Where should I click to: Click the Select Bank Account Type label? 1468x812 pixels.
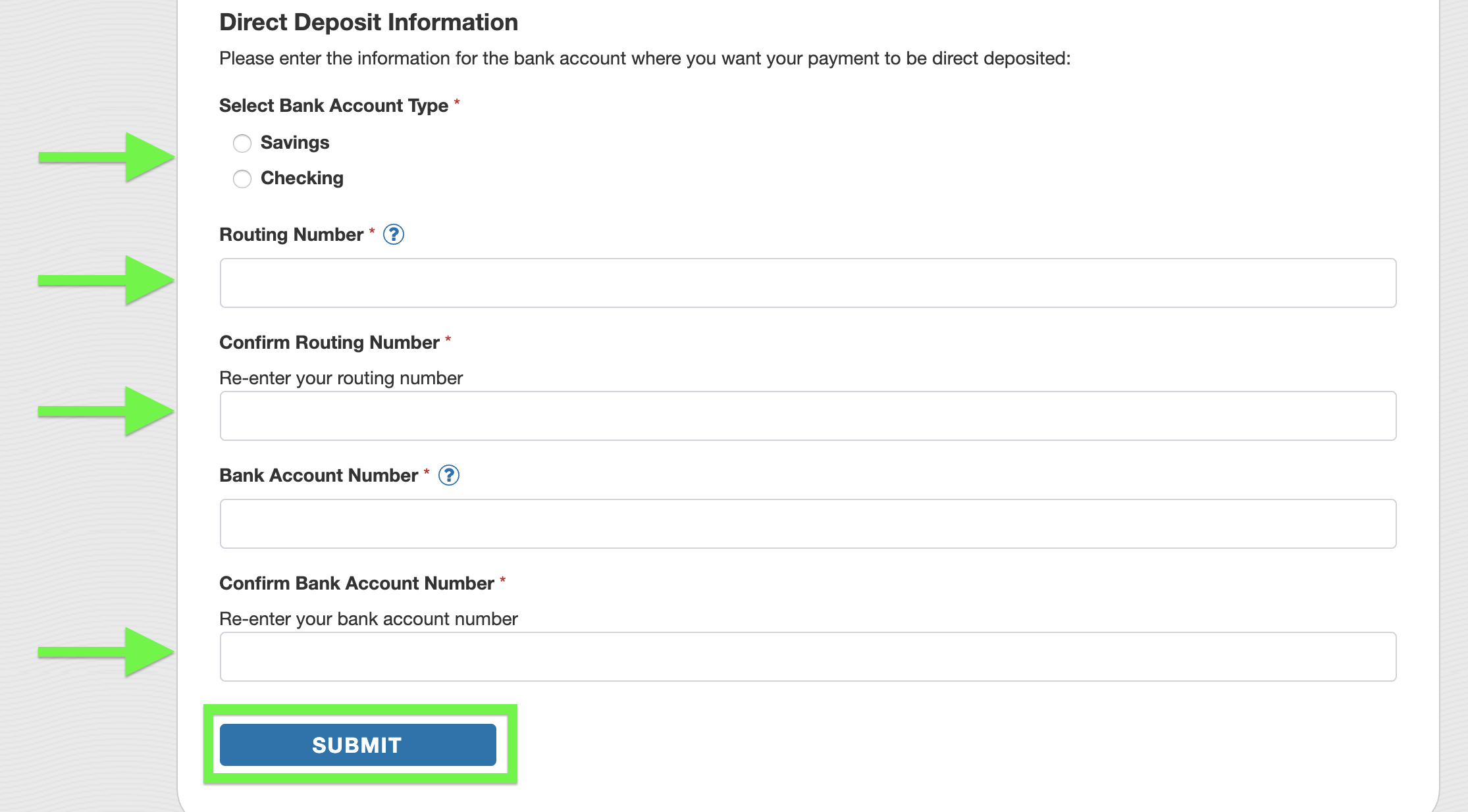click(332, 105)
